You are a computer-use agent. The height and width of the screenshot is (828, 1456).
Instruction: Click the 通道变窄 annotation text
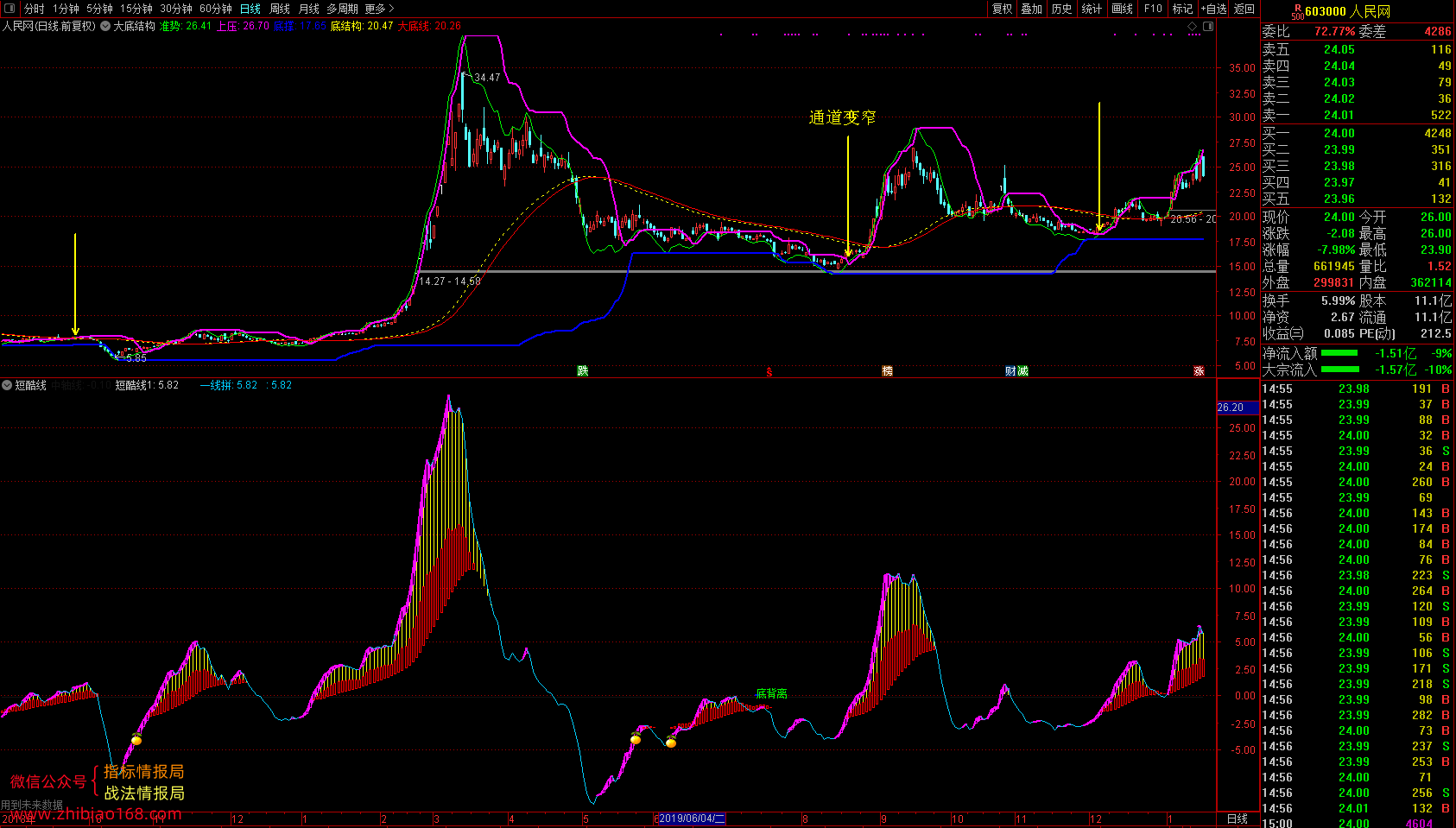click(842, 117)
